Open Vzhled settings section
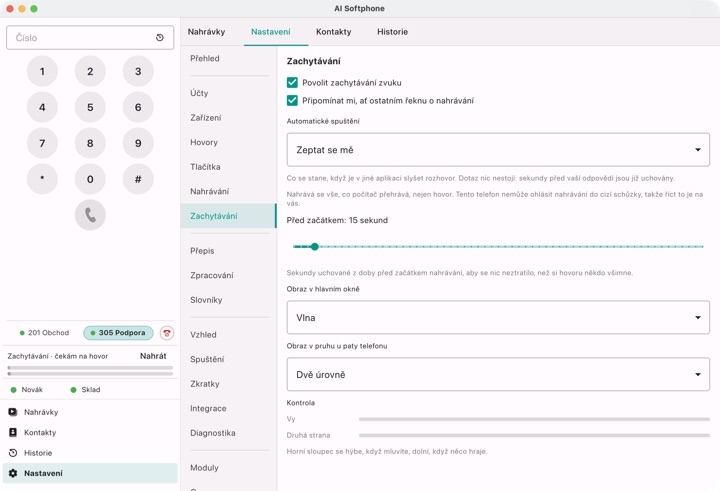This screenshot has width=720, height=491. 228,334
